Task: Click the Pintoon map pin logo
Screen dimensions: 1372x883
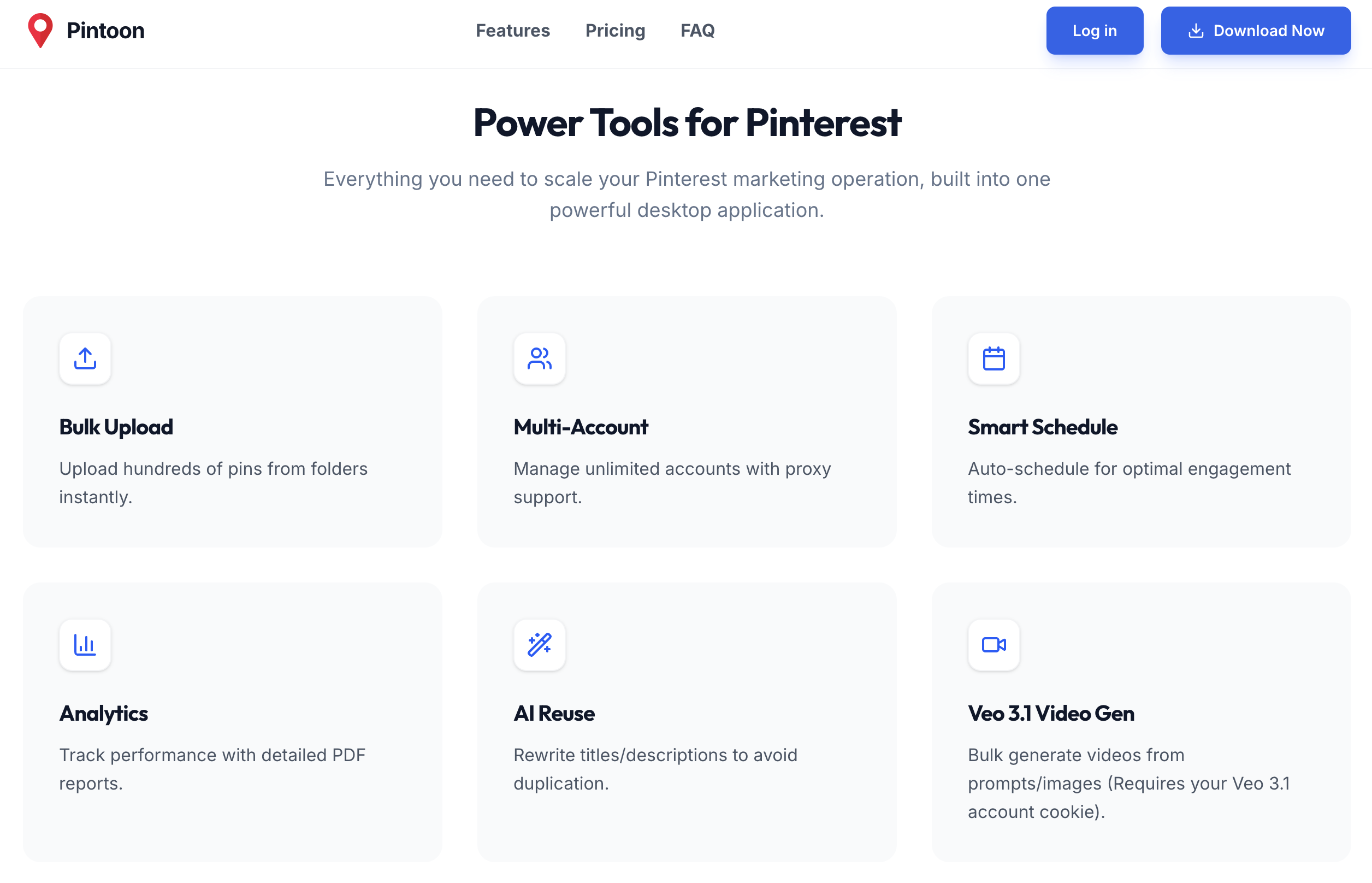Action: (39, 30)
